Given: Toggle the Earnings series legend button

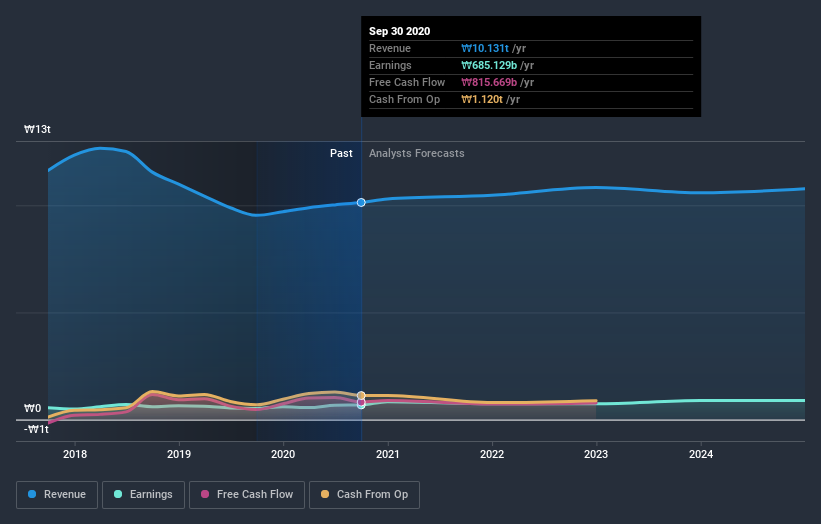Looking at the screenshot, I should [143, 495].
